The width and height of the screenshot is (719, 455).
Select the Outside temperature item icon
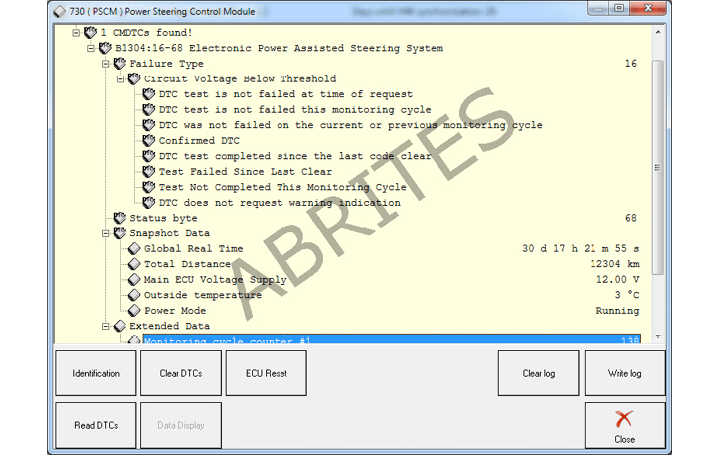coord(135,295)
